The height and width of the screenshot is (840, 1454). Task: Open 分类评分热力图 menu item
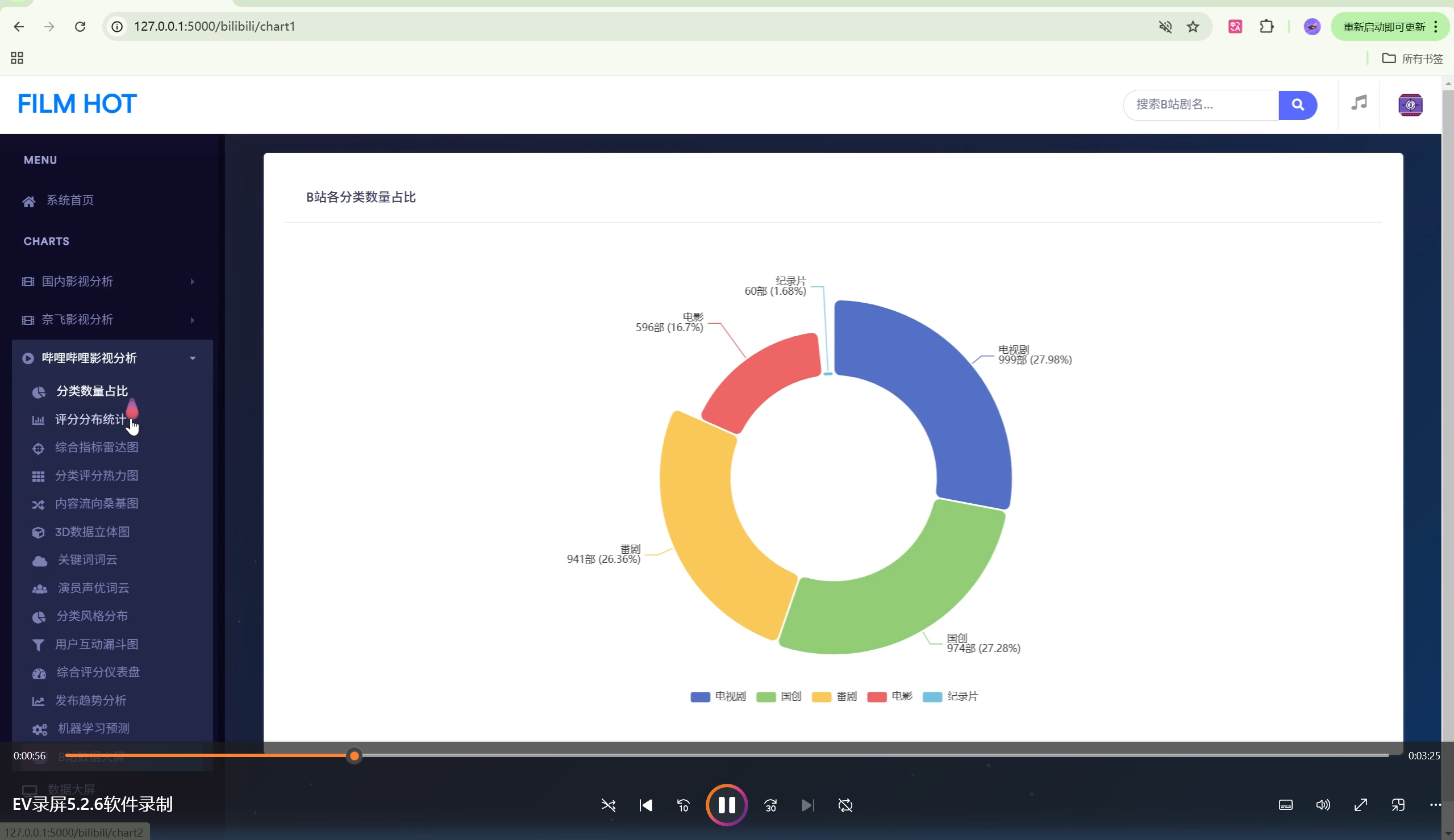click(97, 475)
